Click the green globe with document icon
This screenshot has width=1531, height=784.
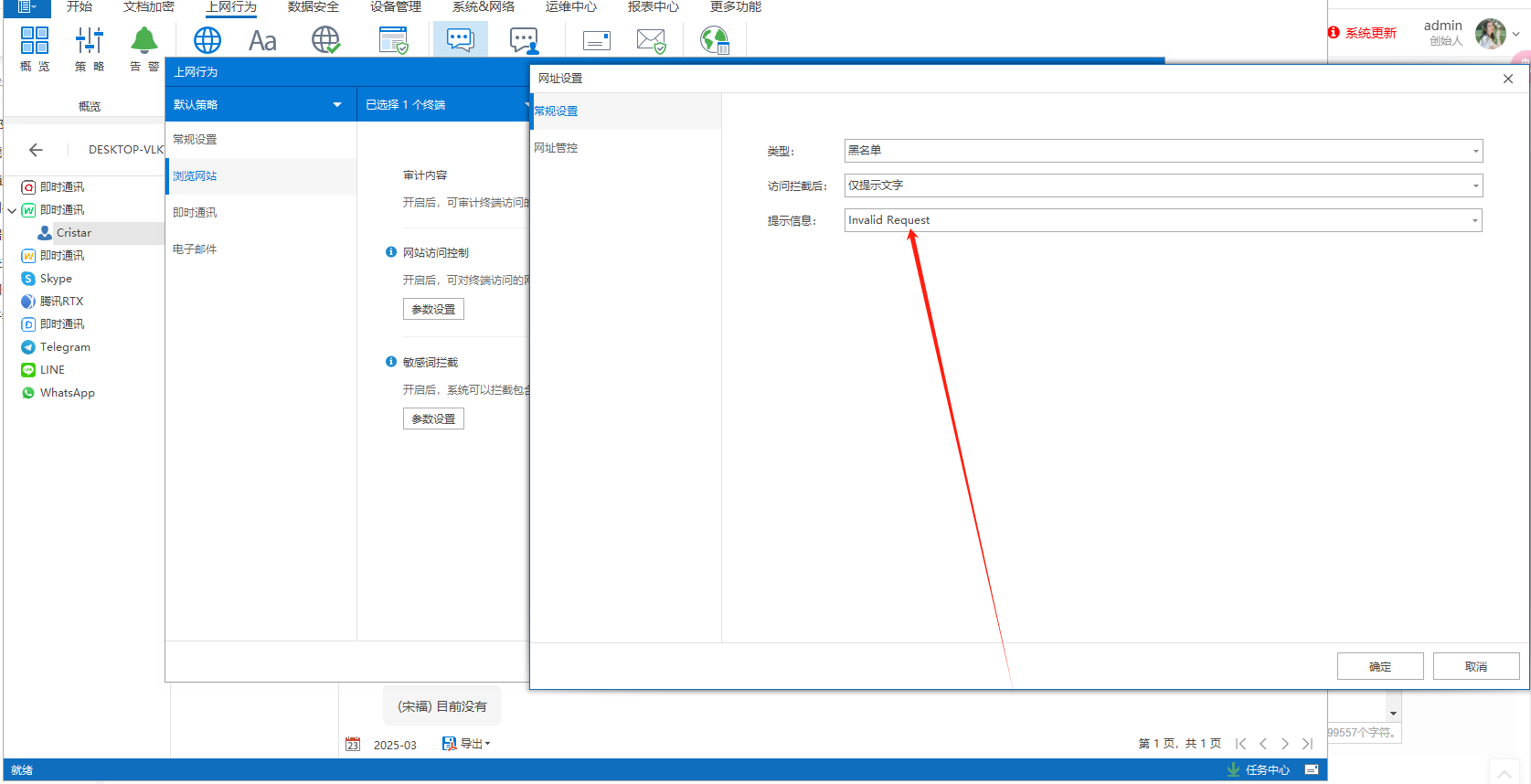[715, 40]
